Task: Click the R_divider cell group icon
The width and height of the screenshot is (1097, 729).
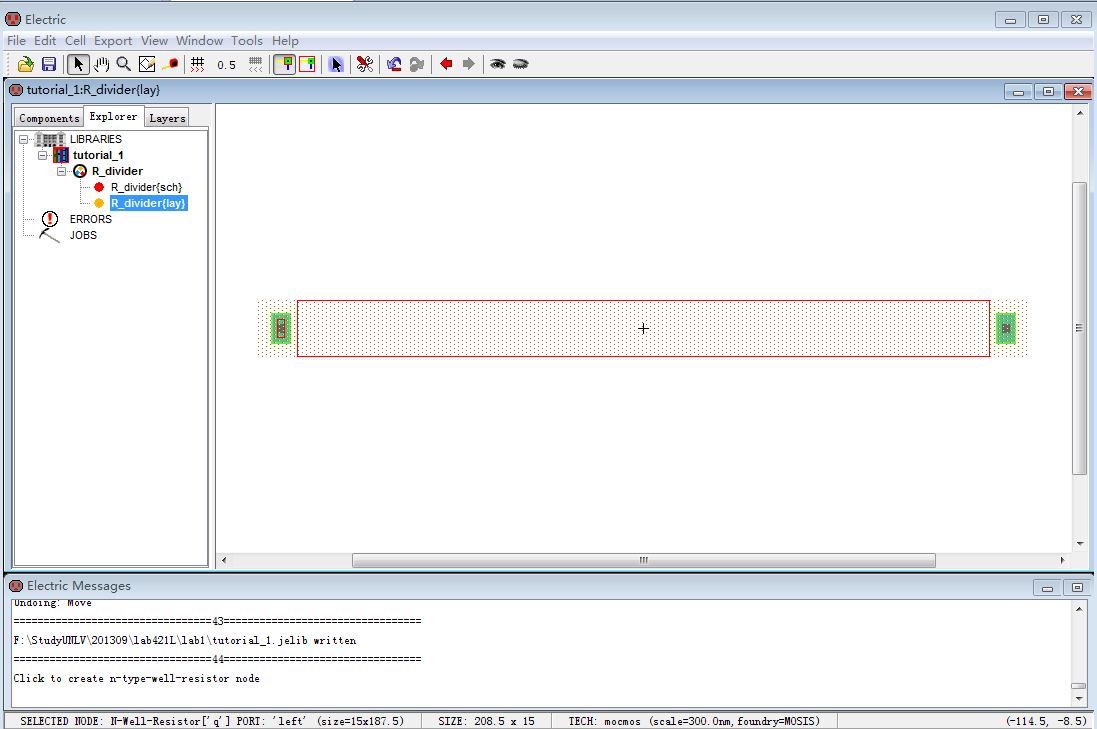Action: (x=80, y=171)
